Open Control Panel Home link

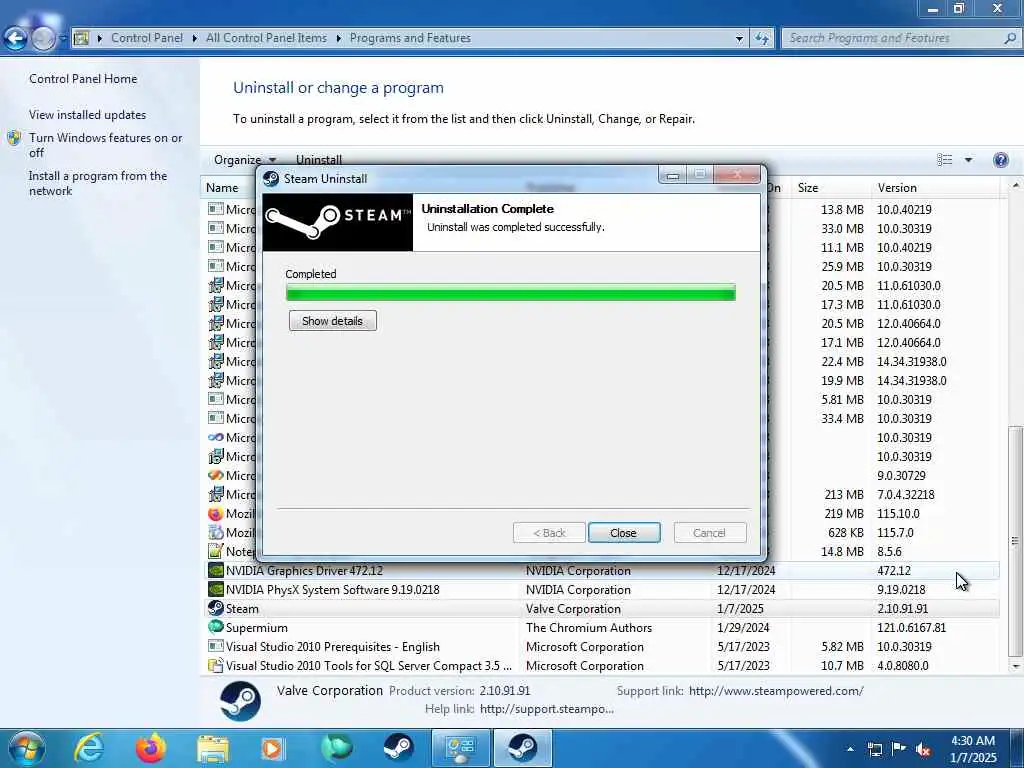pyautogui.click(x=83, y=79)
